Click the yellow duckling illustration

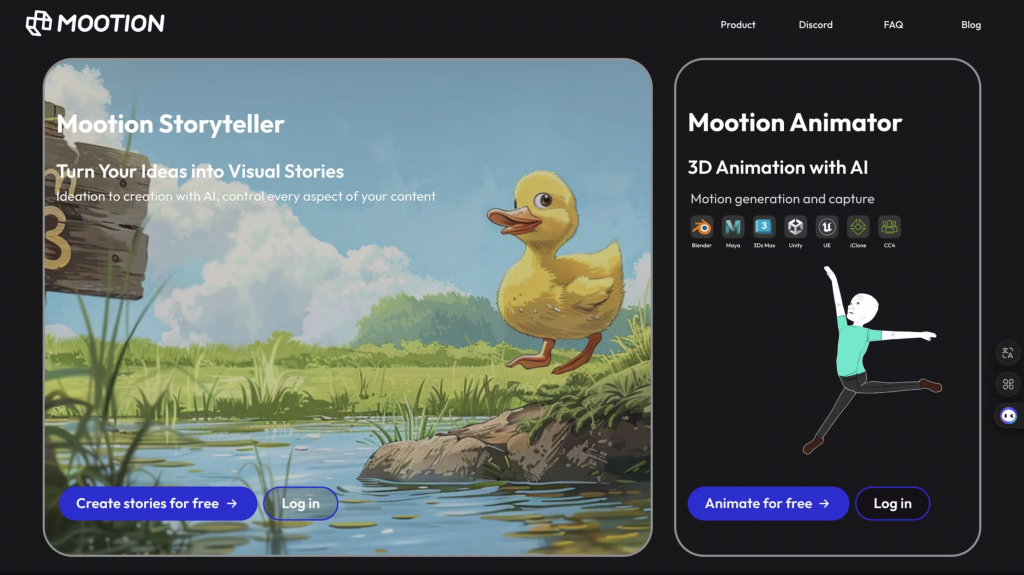pyautogui.click(x=555, y=271)
